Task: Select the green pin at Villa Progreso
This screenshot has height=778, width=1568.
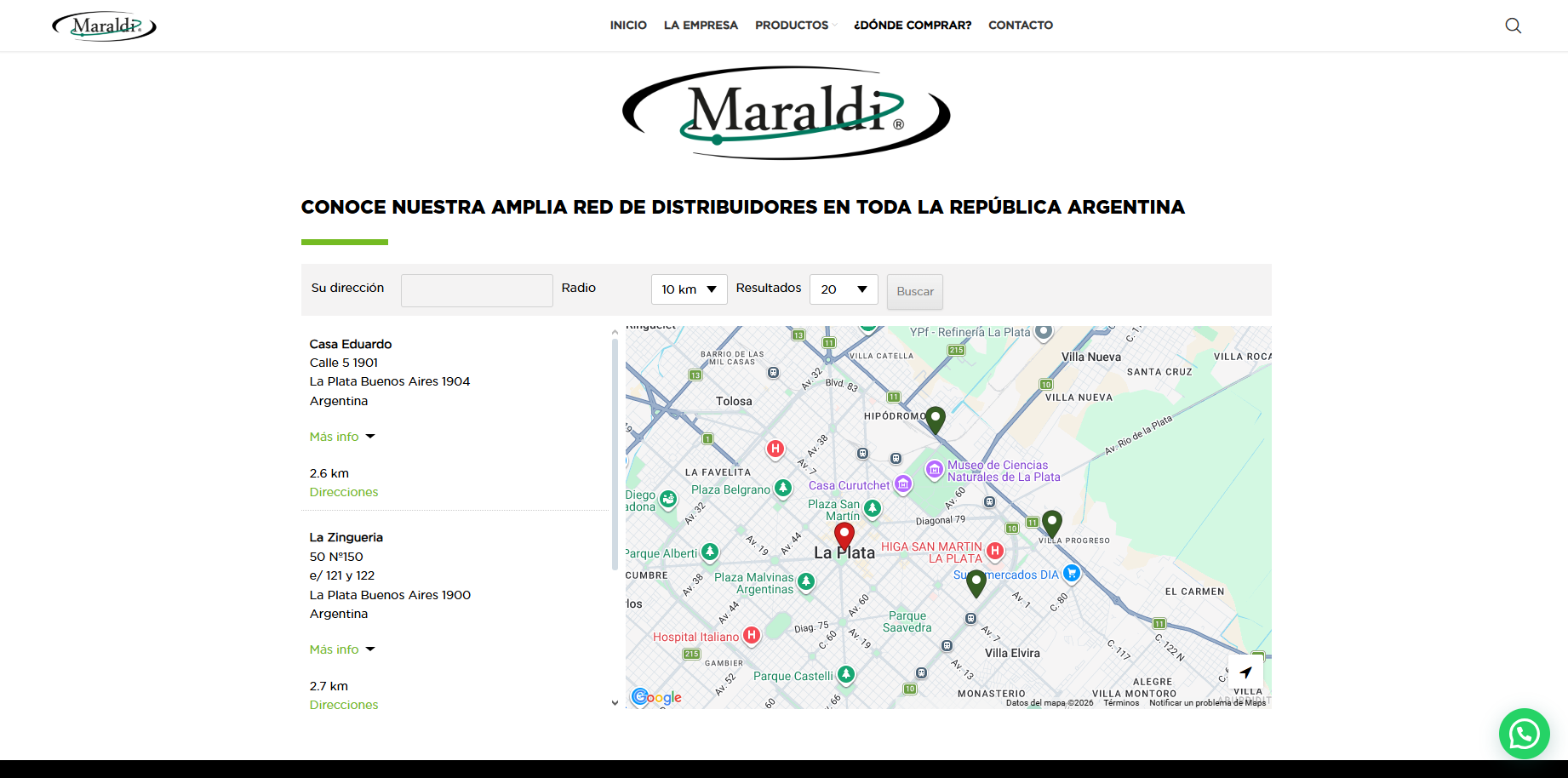Action: tap(1052, 524)
